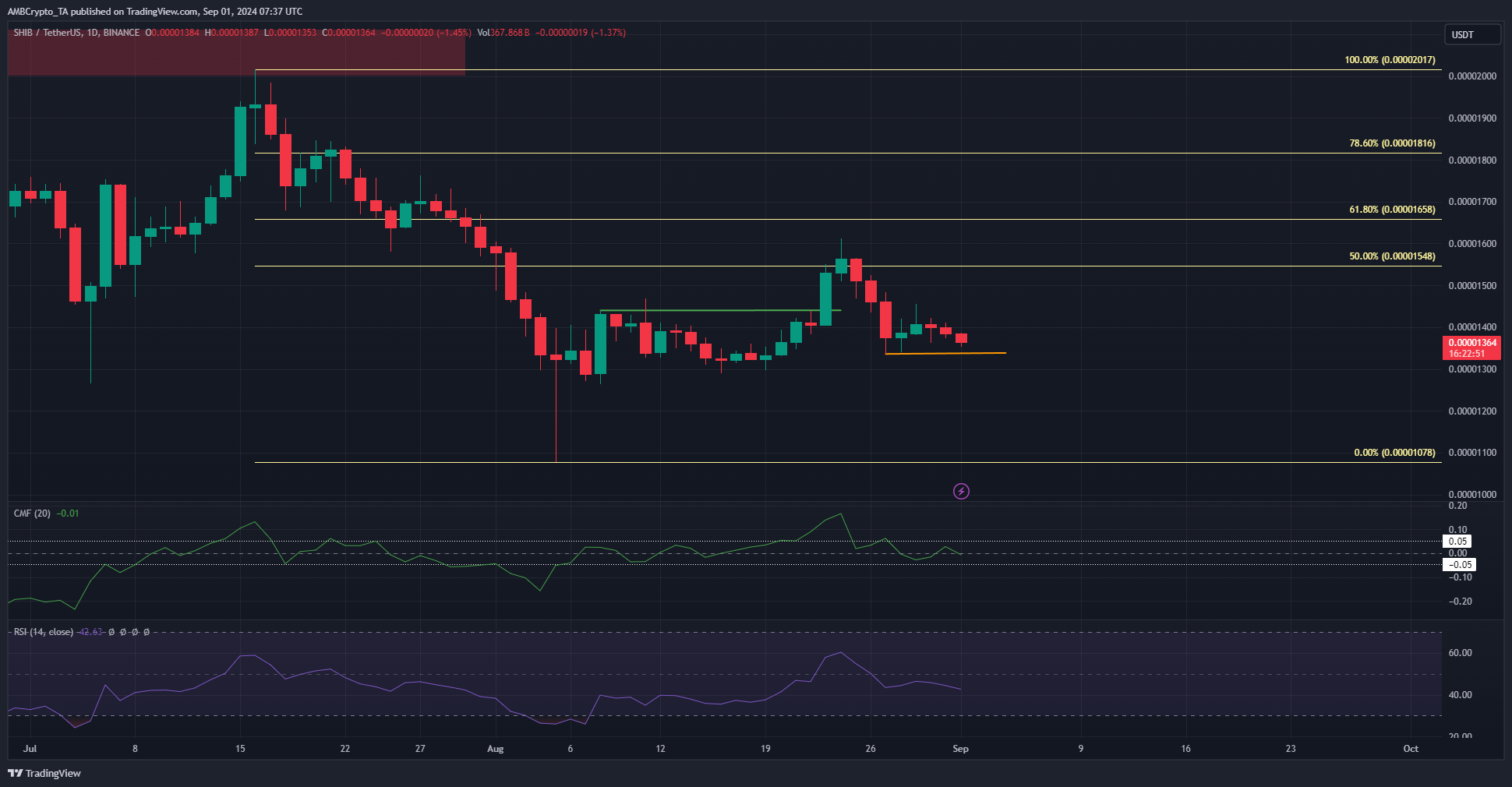The width and height of the screenshot is (1512, 787).
Task: Open the USDT currency selector
Action: [1472, 34]
